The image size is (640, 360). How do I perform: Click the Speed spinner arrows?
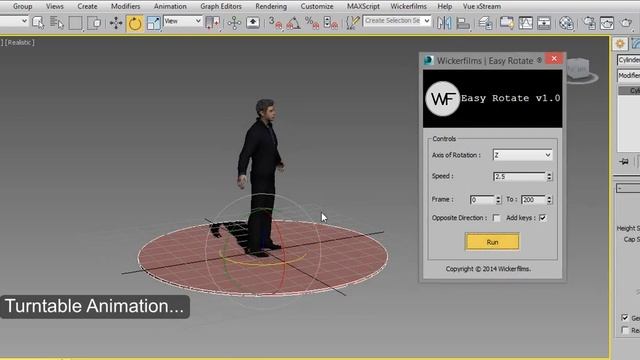[x=549, y=176]
